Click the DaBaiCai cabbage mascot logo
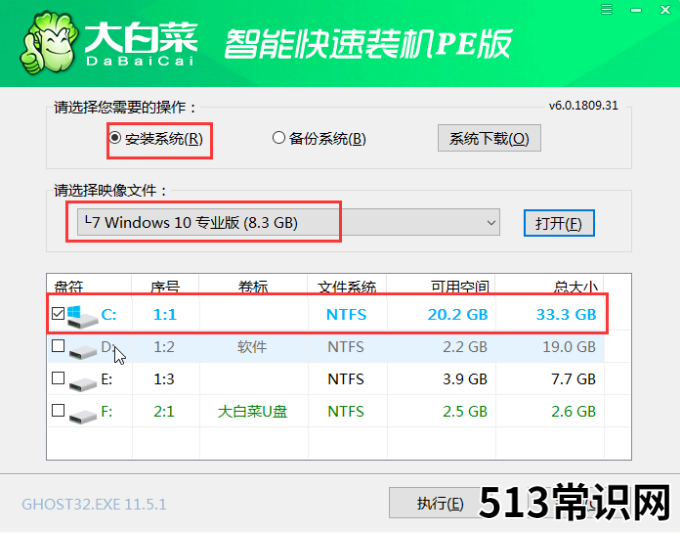 point(48,43)
